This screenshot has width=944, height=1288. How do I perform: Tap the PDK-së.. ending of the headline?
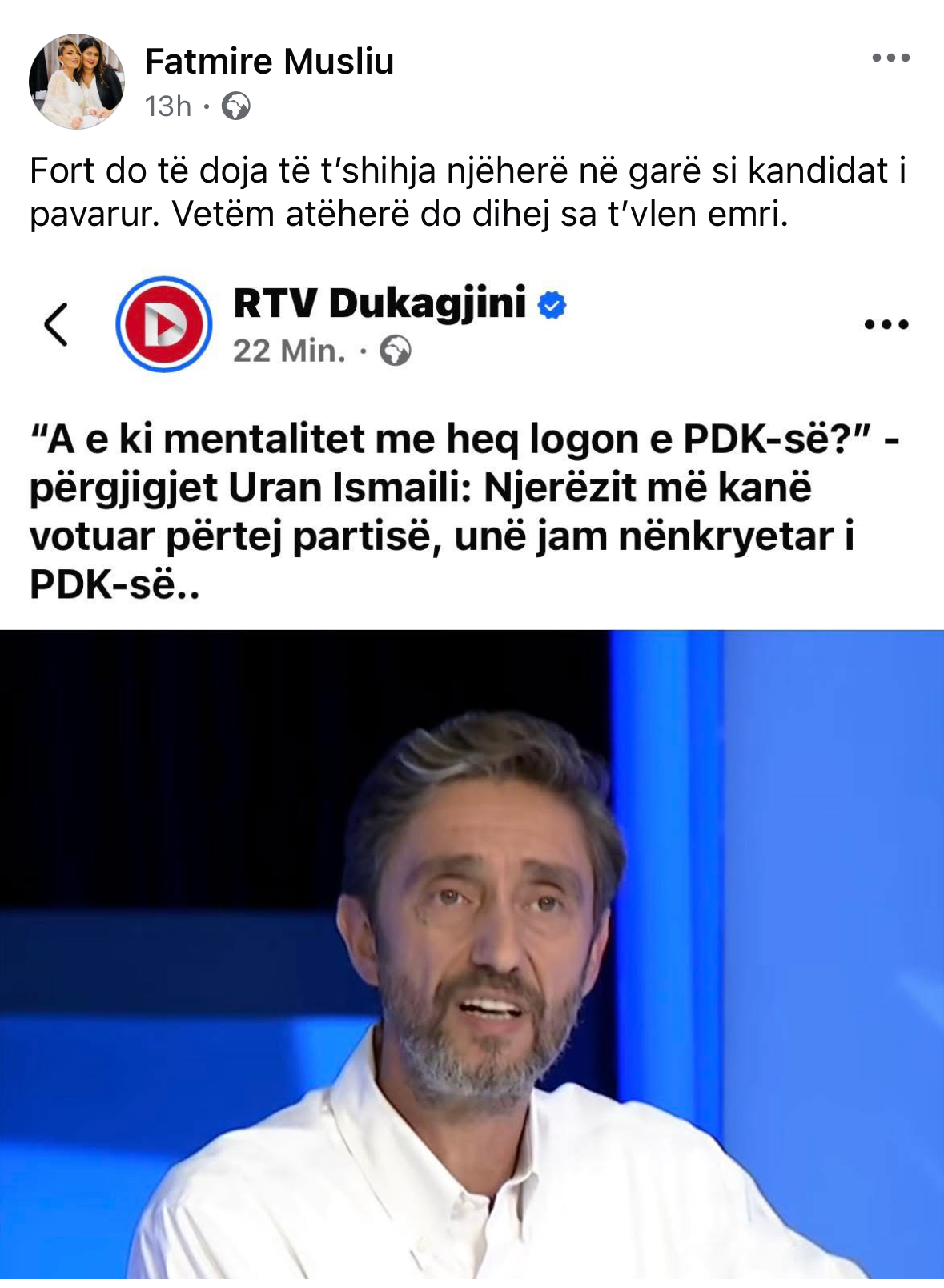point(114,584)
